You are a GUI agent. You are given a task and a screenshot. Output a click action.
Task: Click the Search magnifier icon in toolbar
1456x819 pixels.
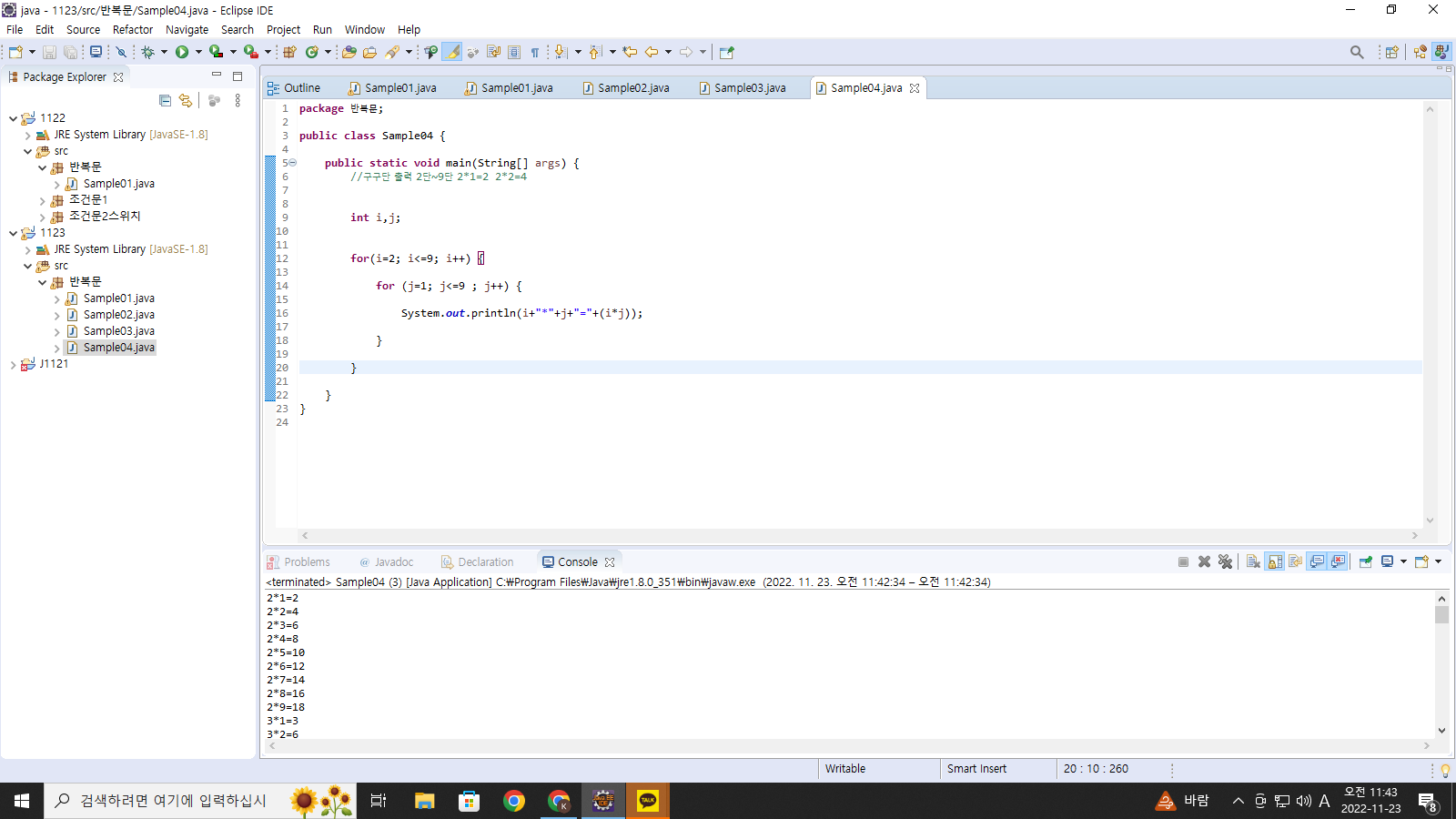1357,52
